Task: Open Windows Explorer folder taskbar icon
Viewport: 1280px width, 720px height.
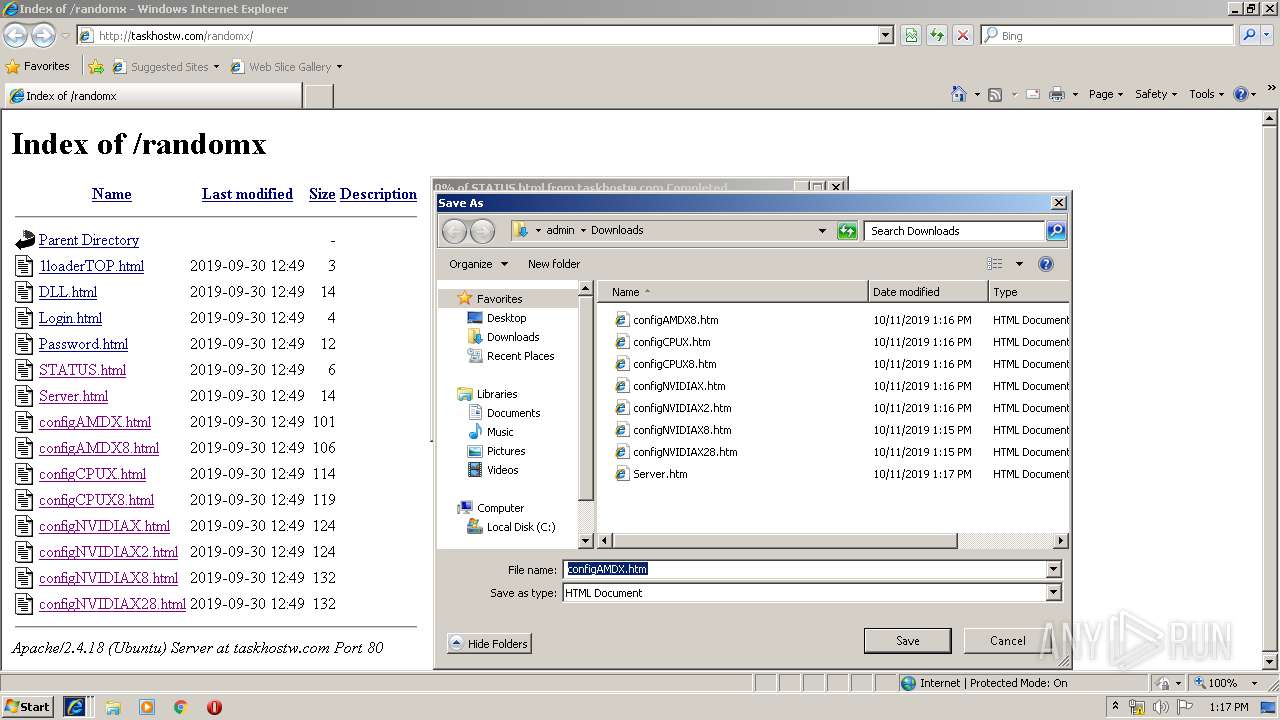Action: click(x=113, y=707)
